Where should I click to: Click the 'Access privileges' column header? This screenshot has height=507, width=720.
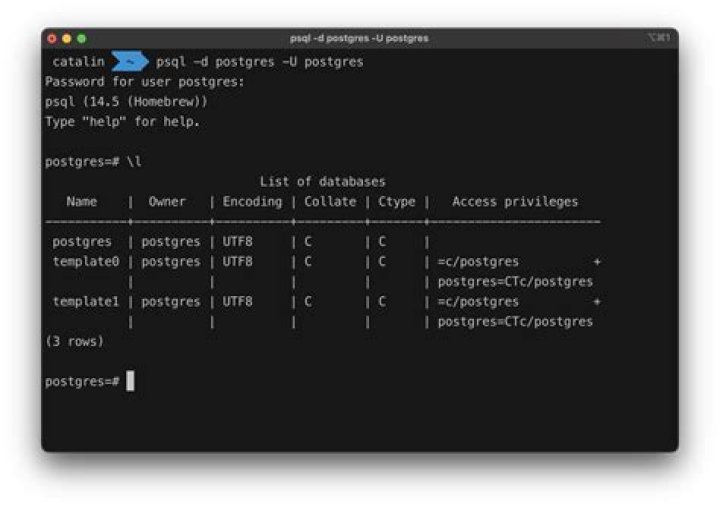point(515,202)
